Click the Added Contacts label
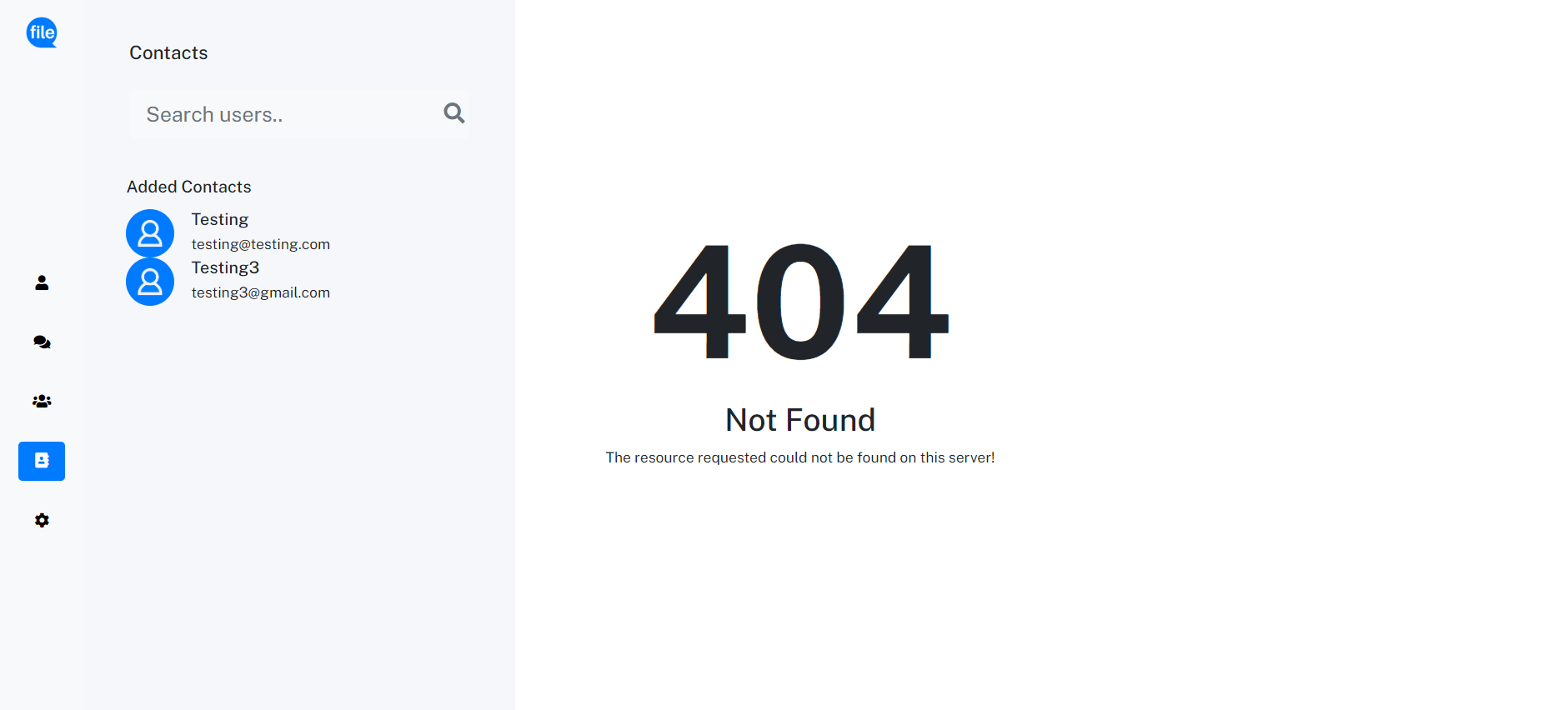This screenshot has width=1568, height=710. point(189,187)
